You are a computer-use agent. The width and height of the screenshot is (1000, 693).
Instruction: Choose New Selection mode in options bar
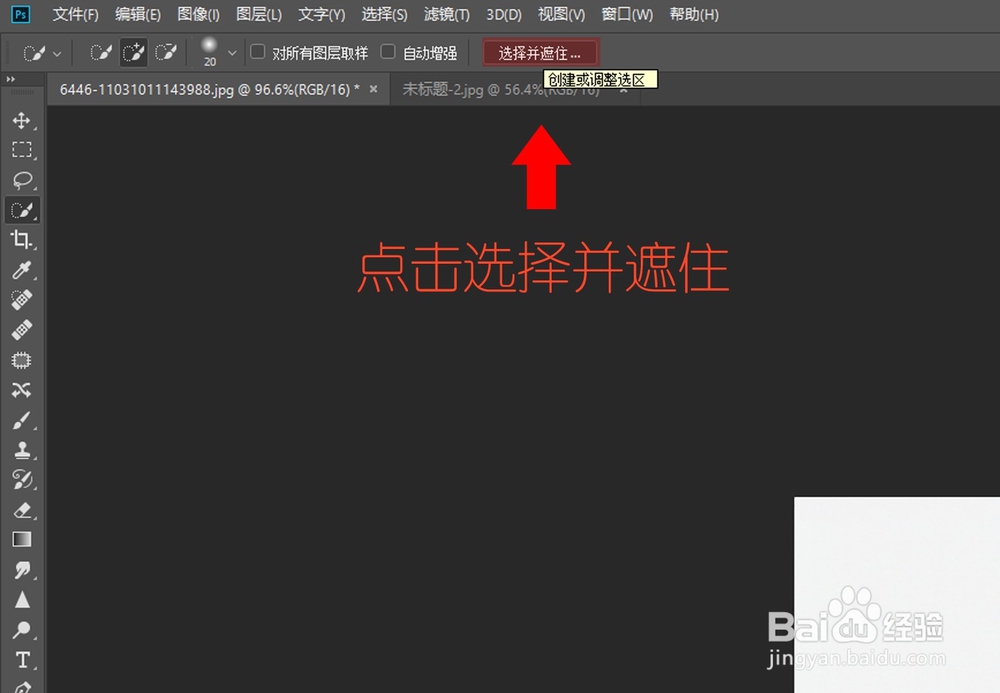pyautogui.click(x=101, y=52)
